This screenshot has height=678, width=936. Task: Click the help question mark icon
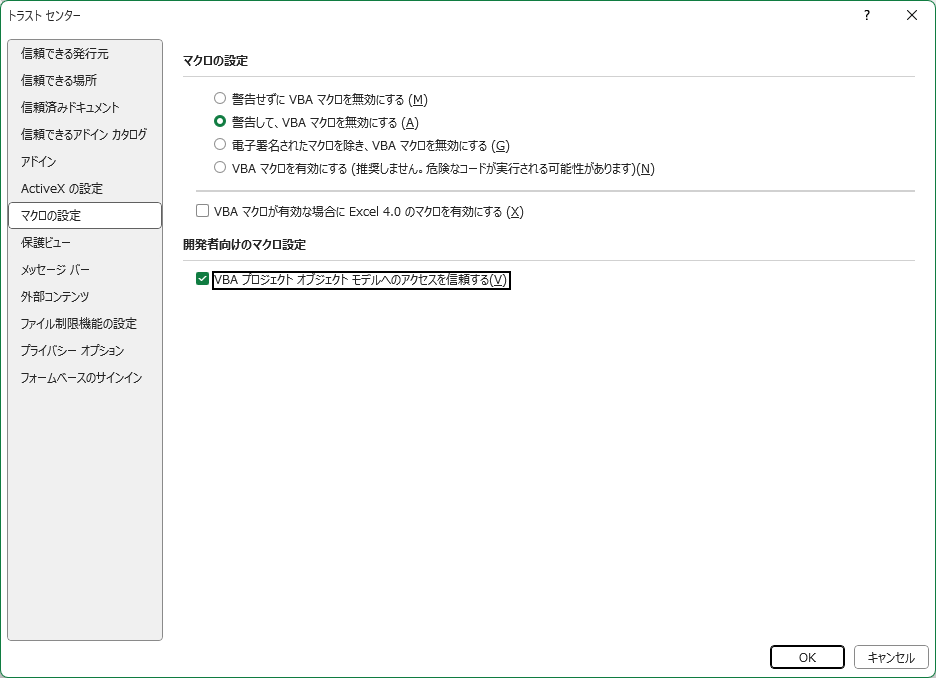867,15
